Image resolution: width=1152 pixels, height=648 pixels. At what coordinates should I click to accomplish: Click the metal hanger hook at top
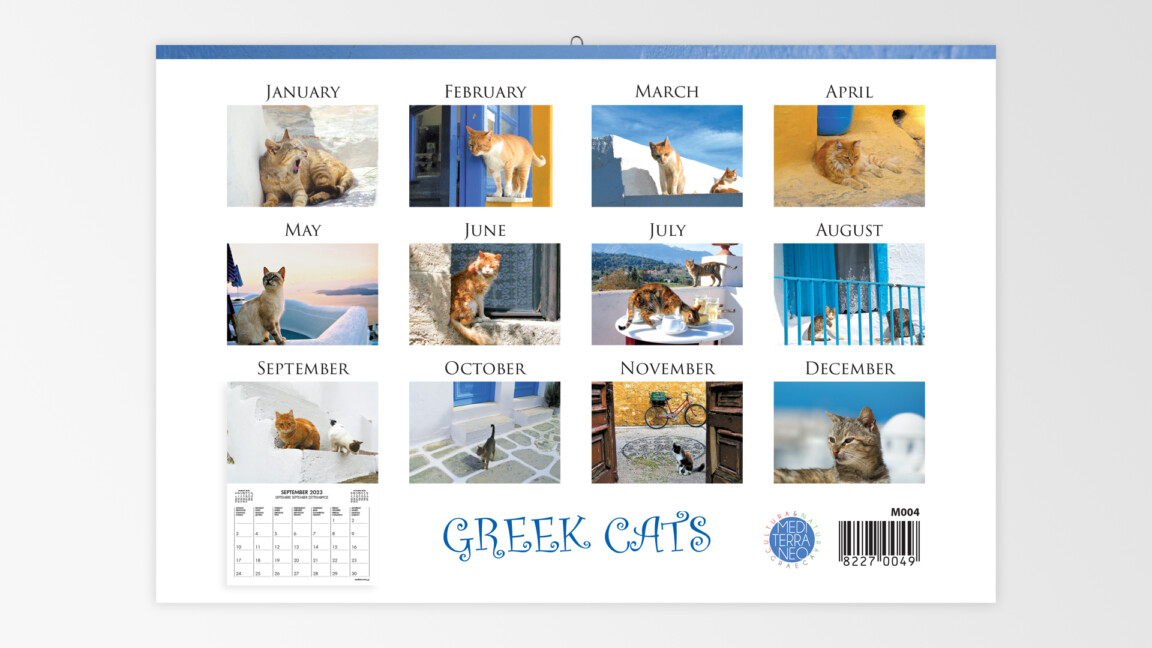click(577, 42)
